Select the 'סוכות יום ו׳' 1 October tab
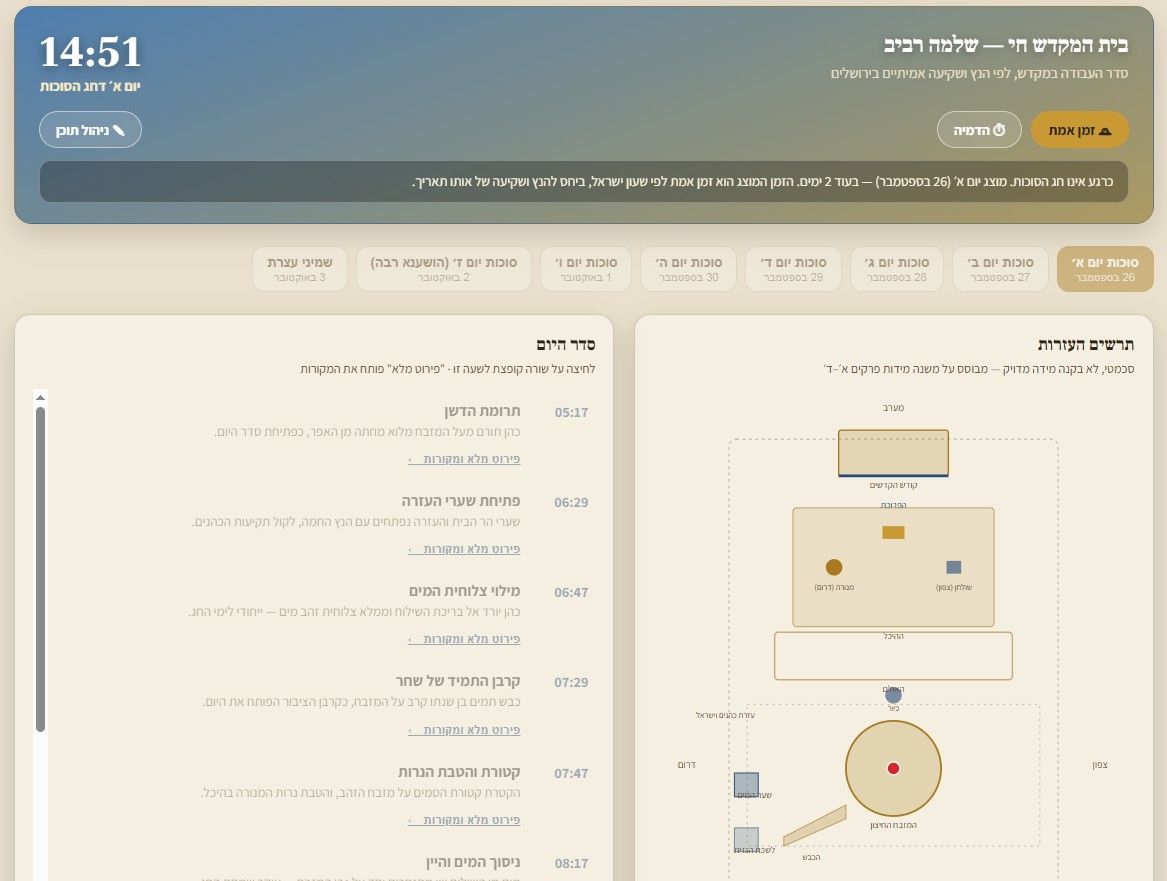1167x881 pixels. tap(586, 269)
